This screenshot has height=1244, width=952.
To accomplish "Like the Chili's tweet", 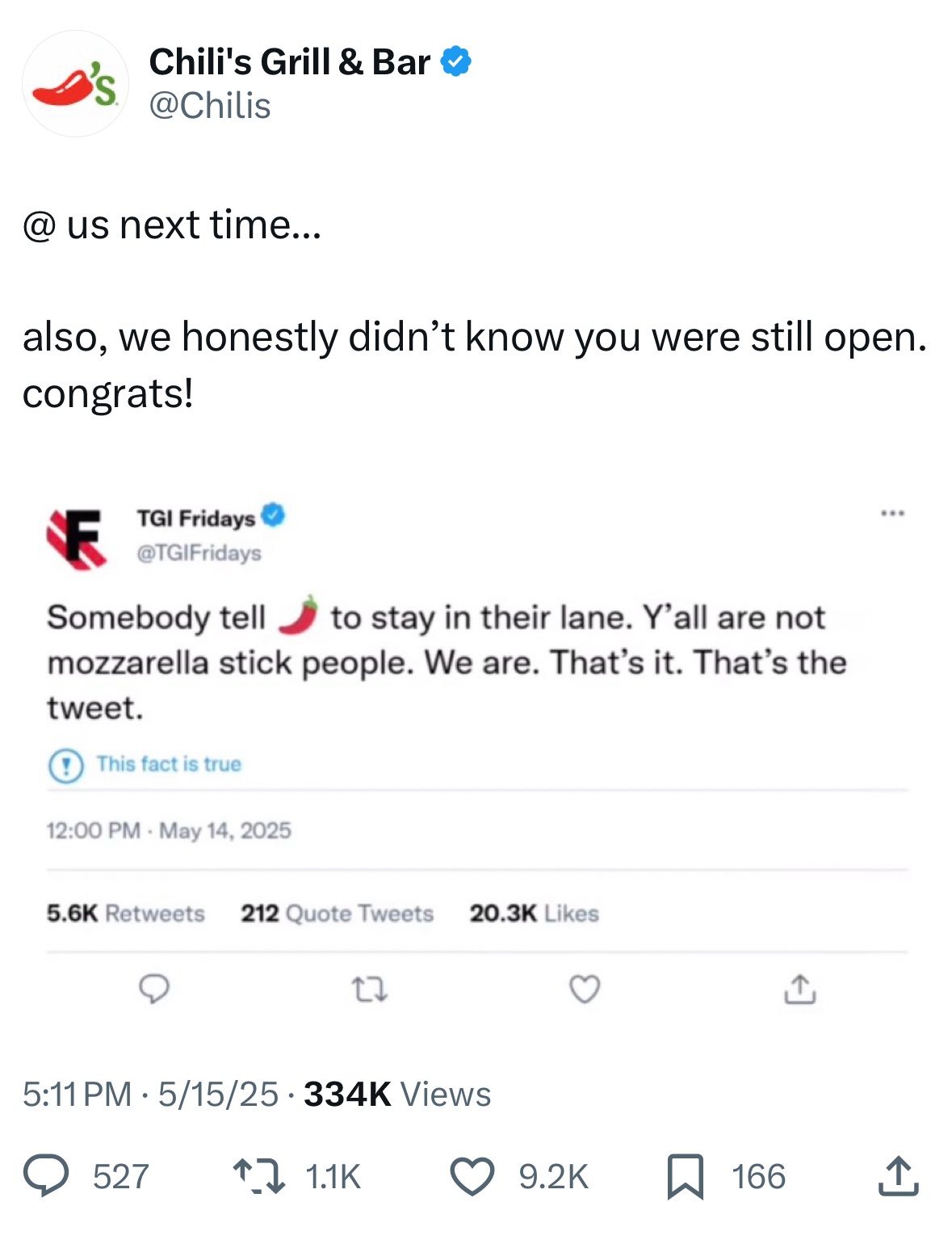I will tap(472, 1175).
